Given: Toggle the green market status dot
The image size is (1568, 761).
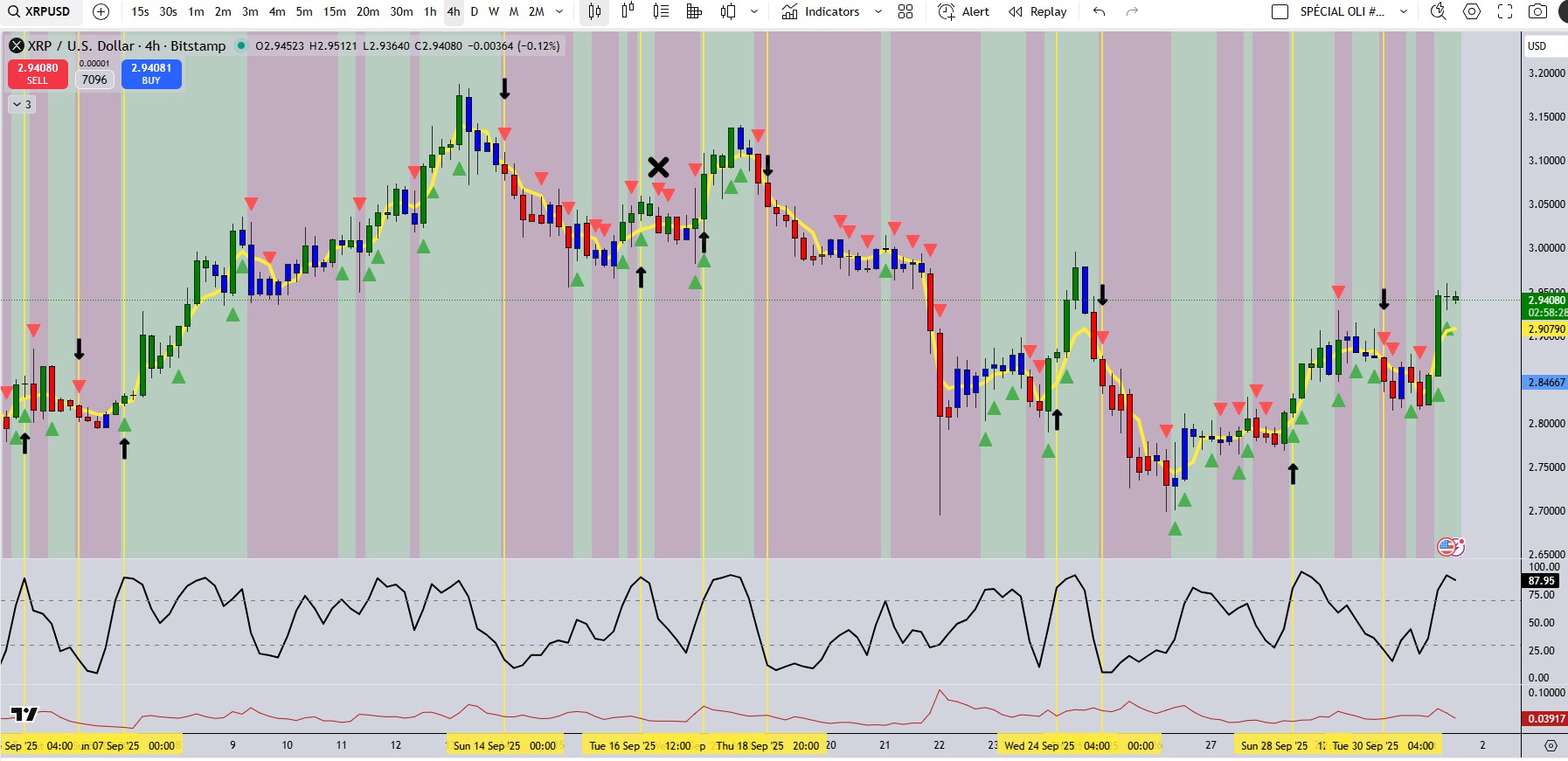Looking at the screenshot, I should [241, 45].
